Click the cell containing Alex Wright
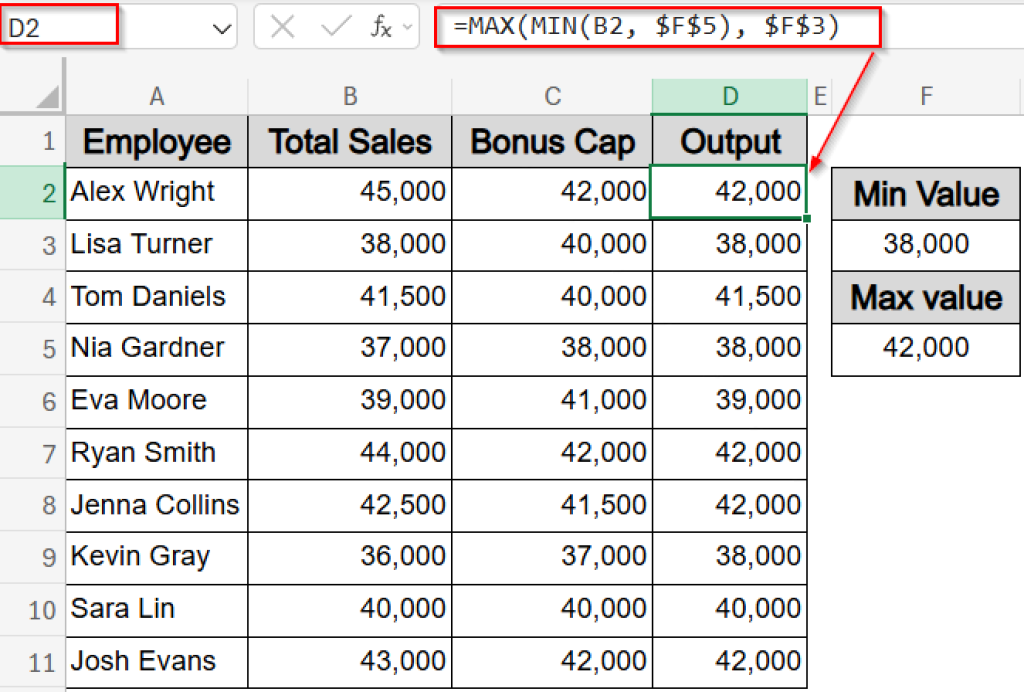 click(156, 193)
